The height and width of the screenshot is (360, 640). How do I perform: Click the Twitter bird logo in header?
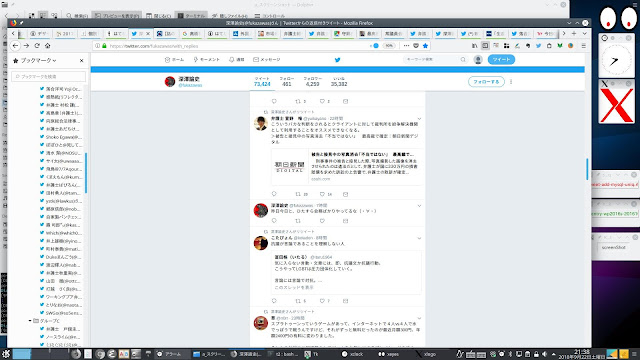pyautogui.click(x=338, y=60)
